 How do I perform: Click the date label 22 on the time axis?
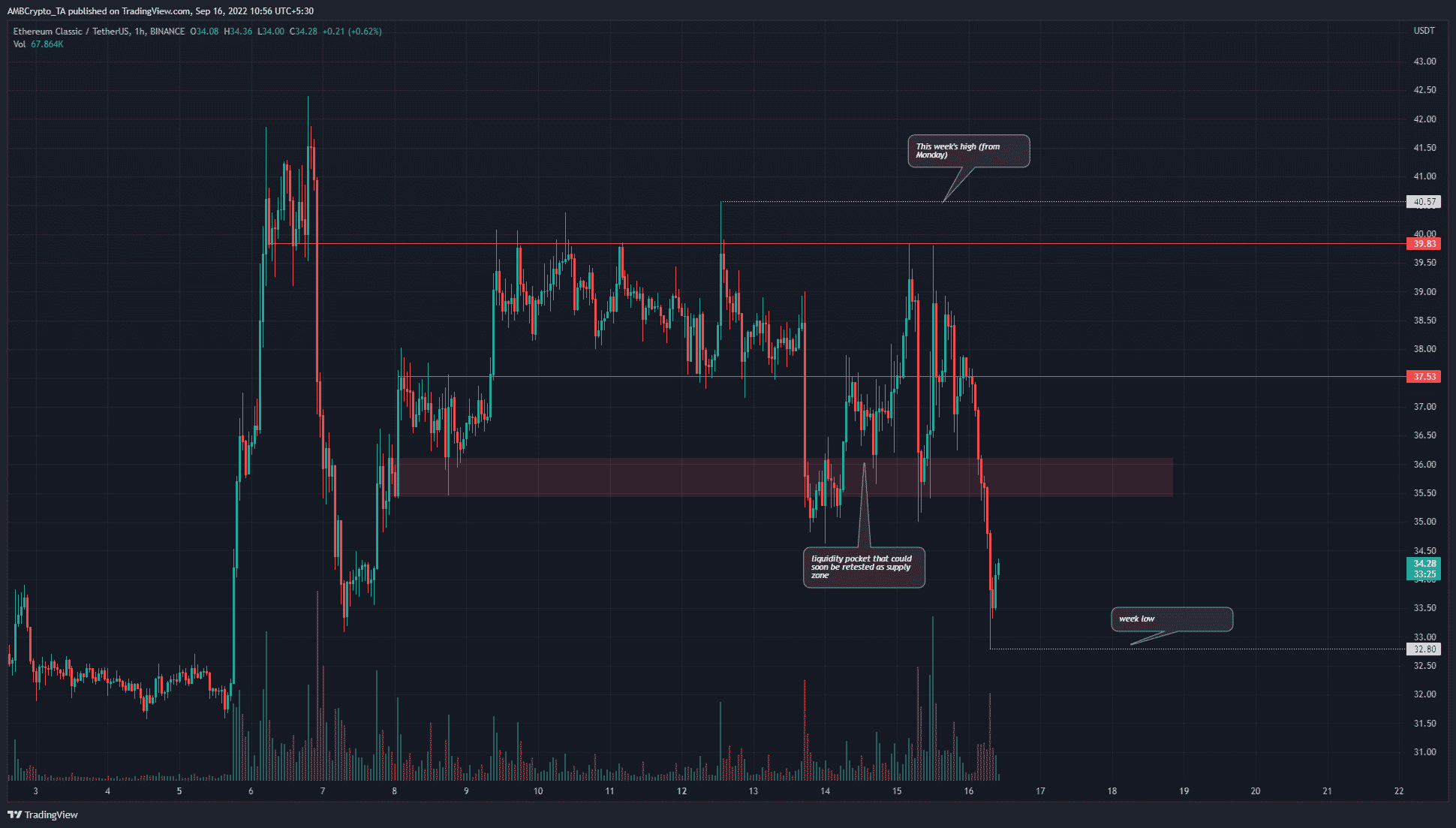[1399, 791]
